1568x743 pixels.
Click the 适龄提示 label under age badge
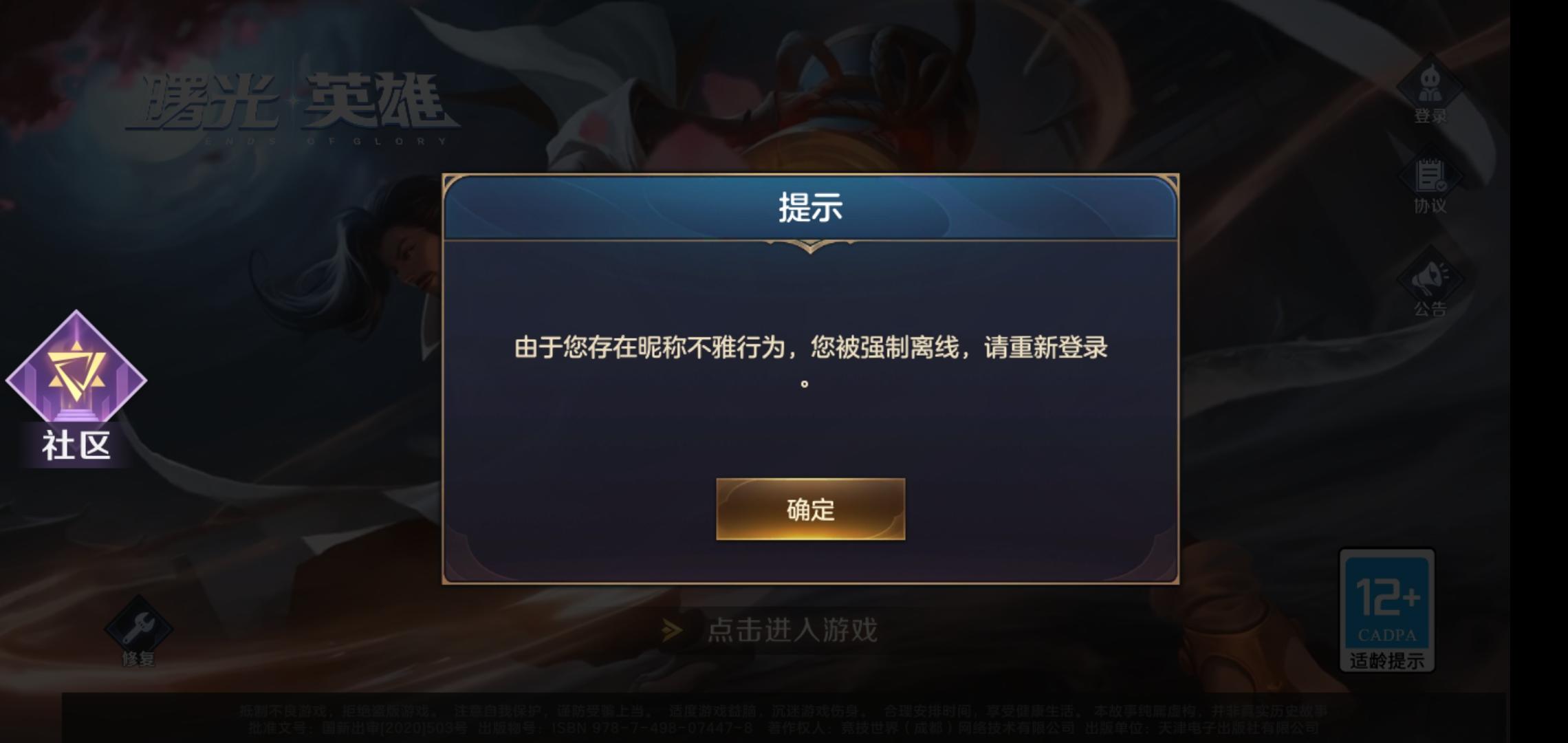click(x=1387, y=661)
